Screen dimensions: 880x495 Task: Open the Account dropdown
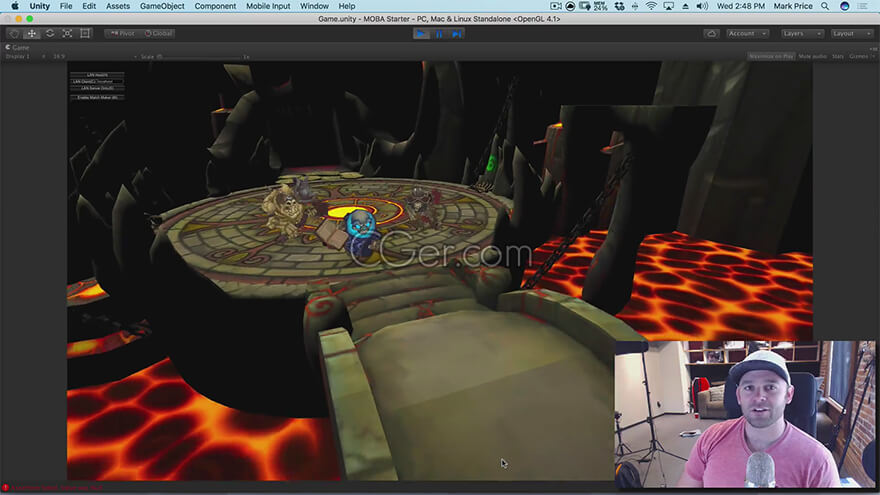coord(747,34)
